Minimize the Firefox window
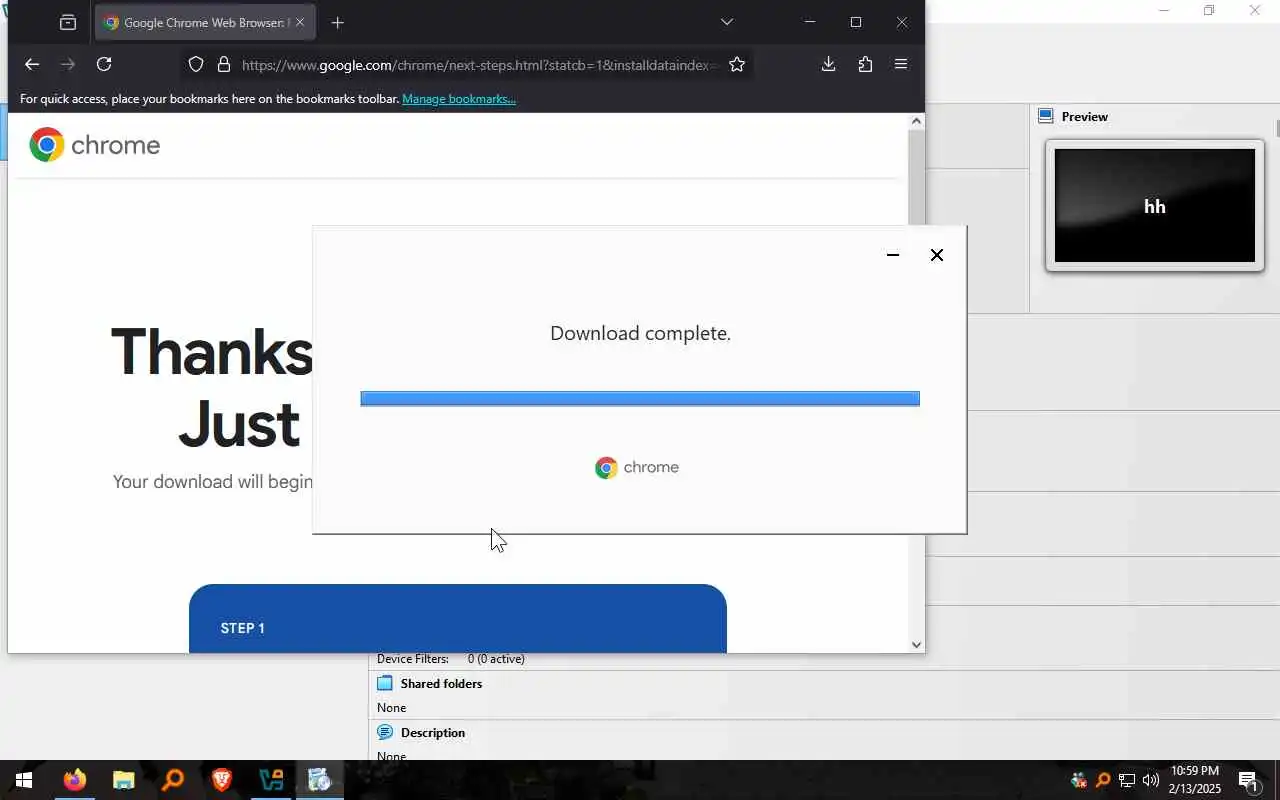 pyautogui.click(x=810, y=22)
